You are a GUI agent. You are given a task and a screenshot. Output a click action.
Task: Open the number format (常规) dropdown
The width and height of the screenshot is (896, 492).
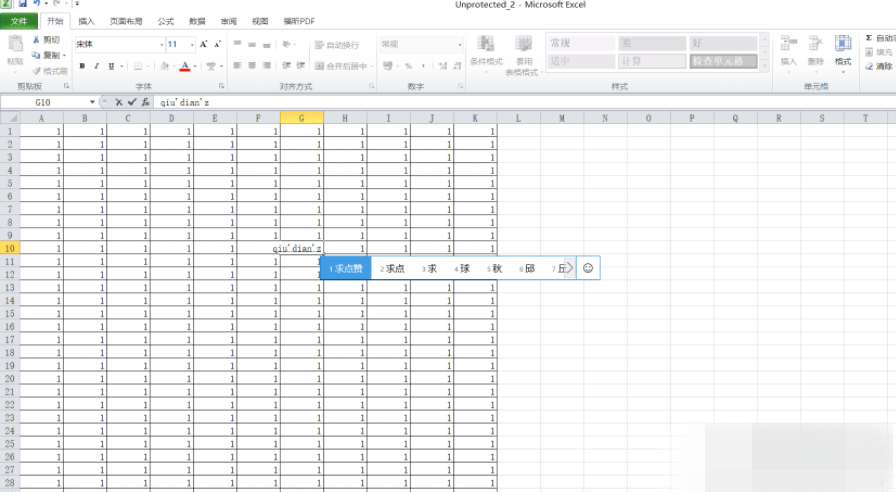pos(459,44)
